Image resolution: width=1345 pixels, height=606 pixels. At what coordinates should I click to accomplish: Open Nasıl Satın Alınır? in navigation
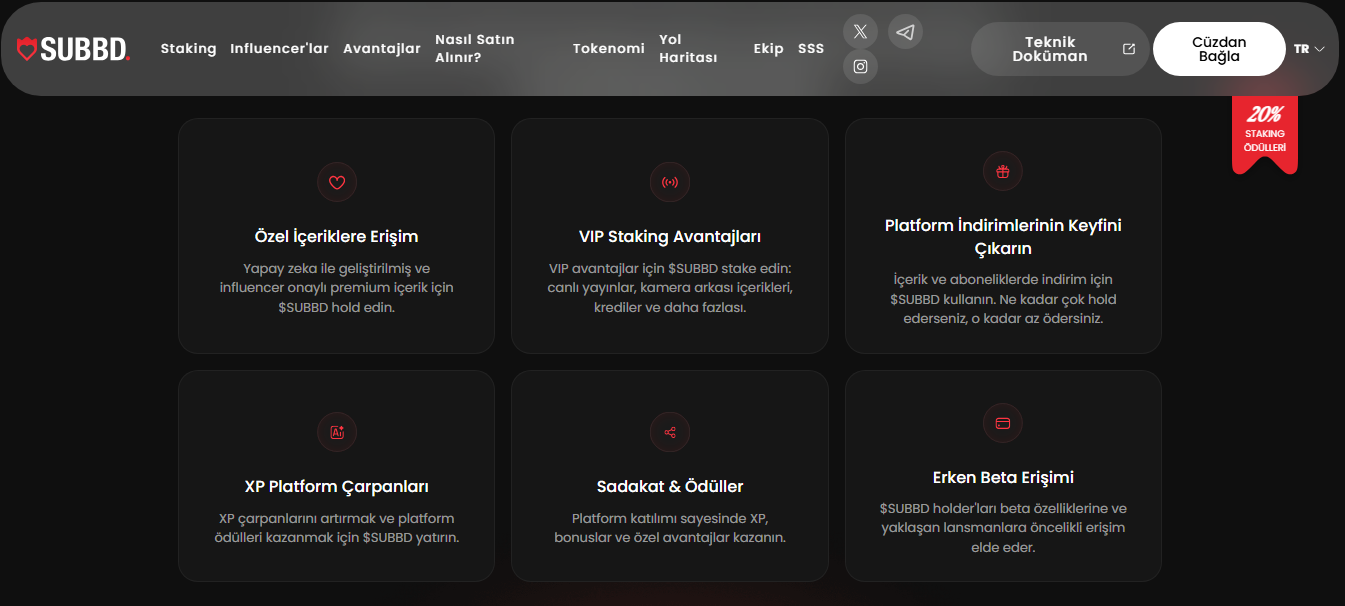pyautogui.click(x=475, y=48)
